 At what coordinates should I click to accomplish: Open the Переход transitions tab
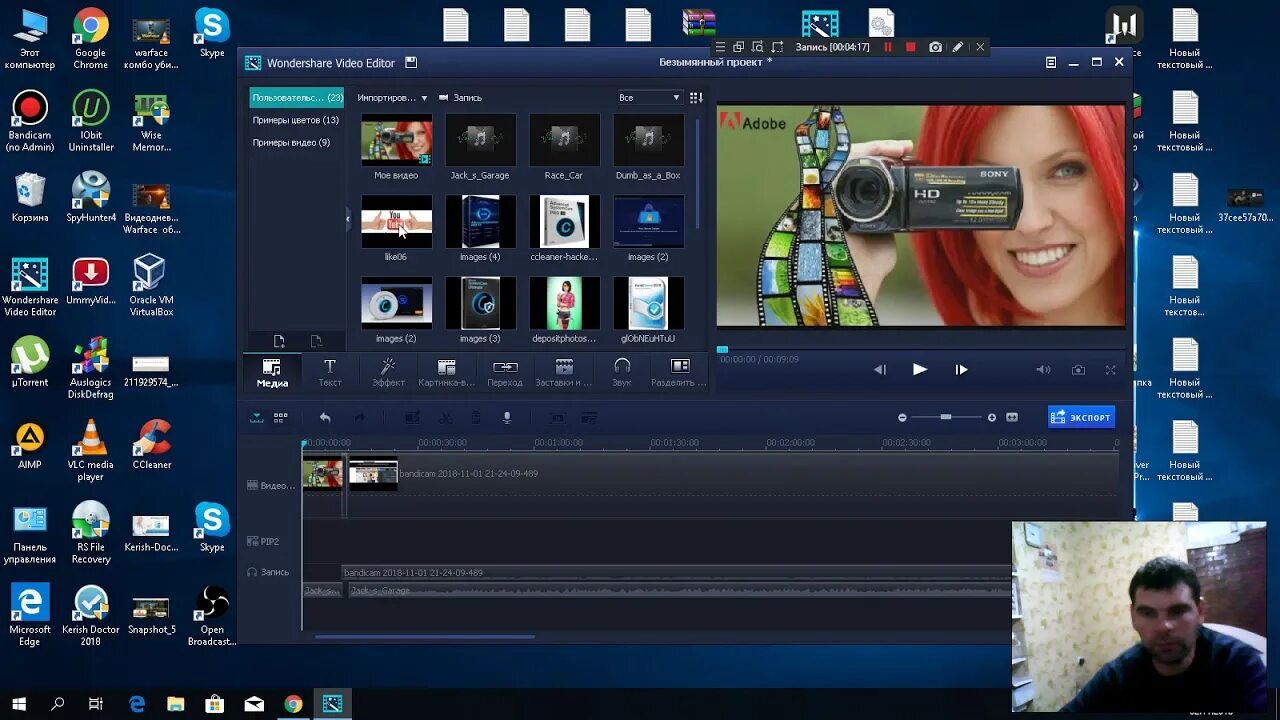[x=505, y=372]
